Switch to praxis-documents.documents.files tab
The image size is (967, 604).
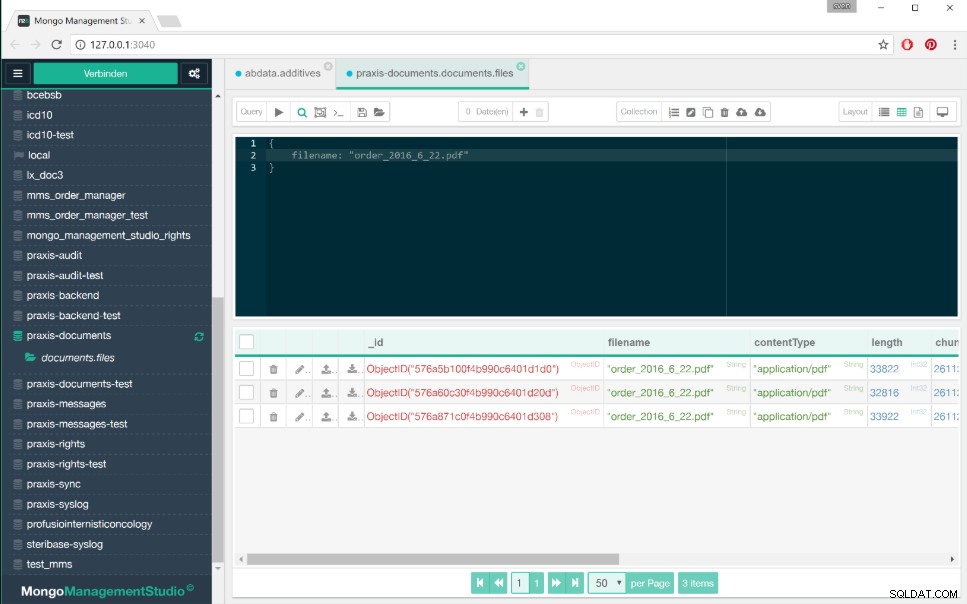[x=434, y=73]
